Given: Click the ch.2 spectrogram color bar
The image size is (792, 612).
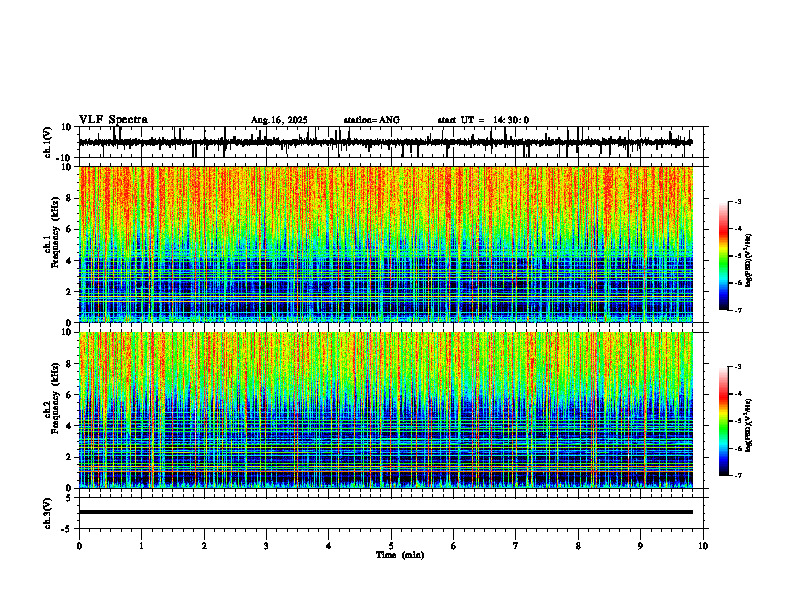Looking at the screenshot, I should [x=723, y=421].
